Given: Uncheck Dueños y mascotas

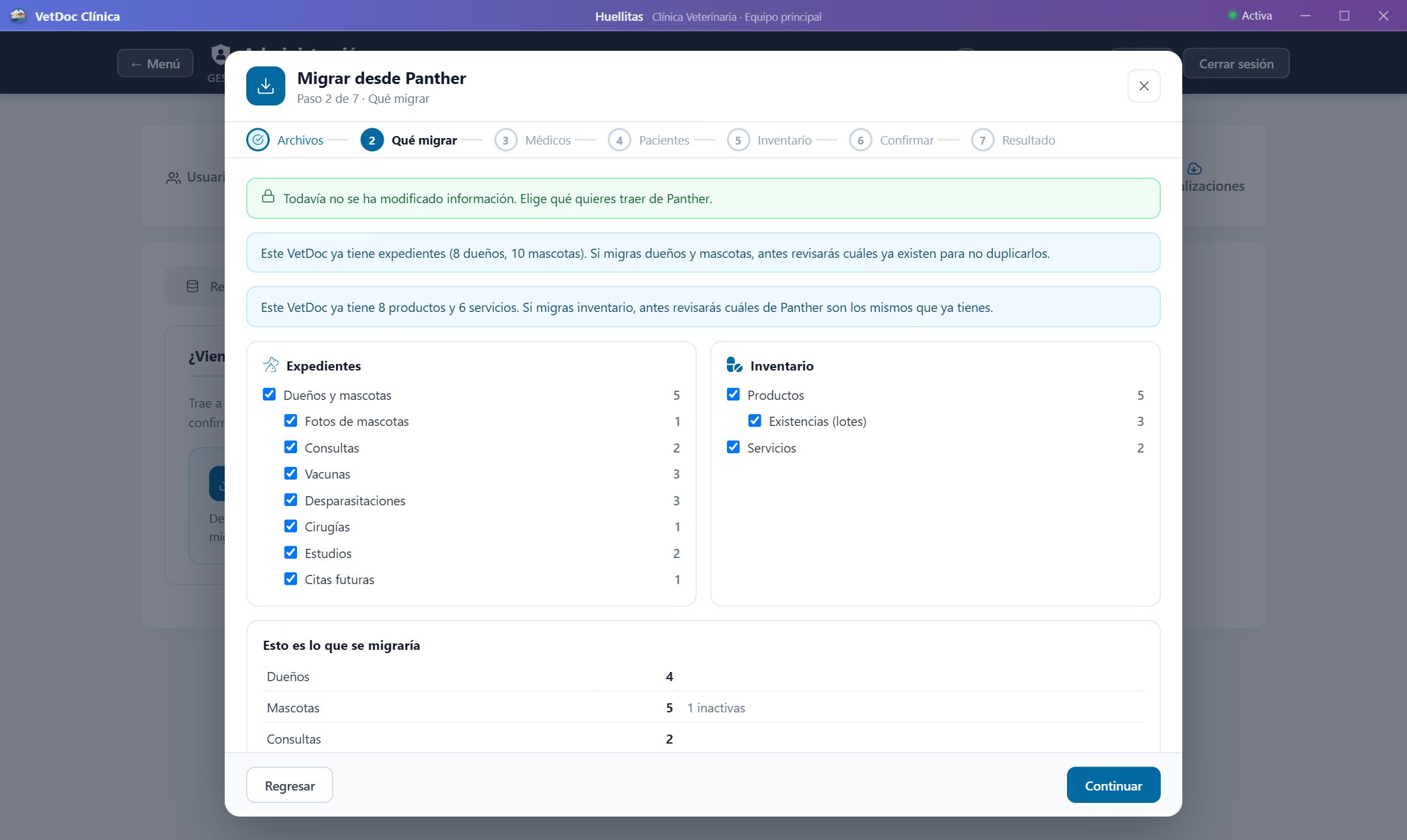Looking at the screenshot, I should [x=269, y=395].
